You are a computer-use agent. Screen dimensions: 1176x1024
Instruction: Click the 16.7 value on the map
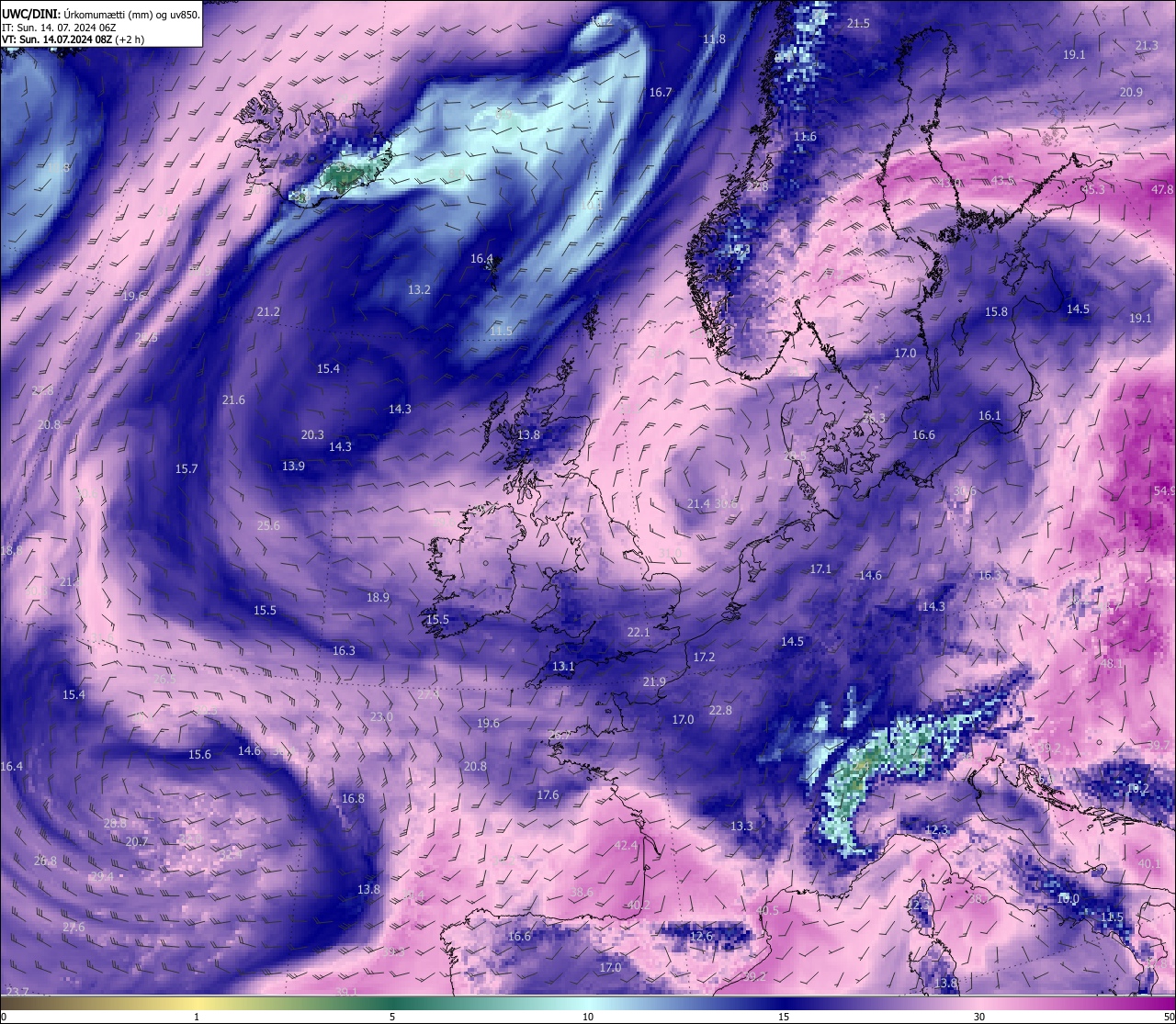661,92
